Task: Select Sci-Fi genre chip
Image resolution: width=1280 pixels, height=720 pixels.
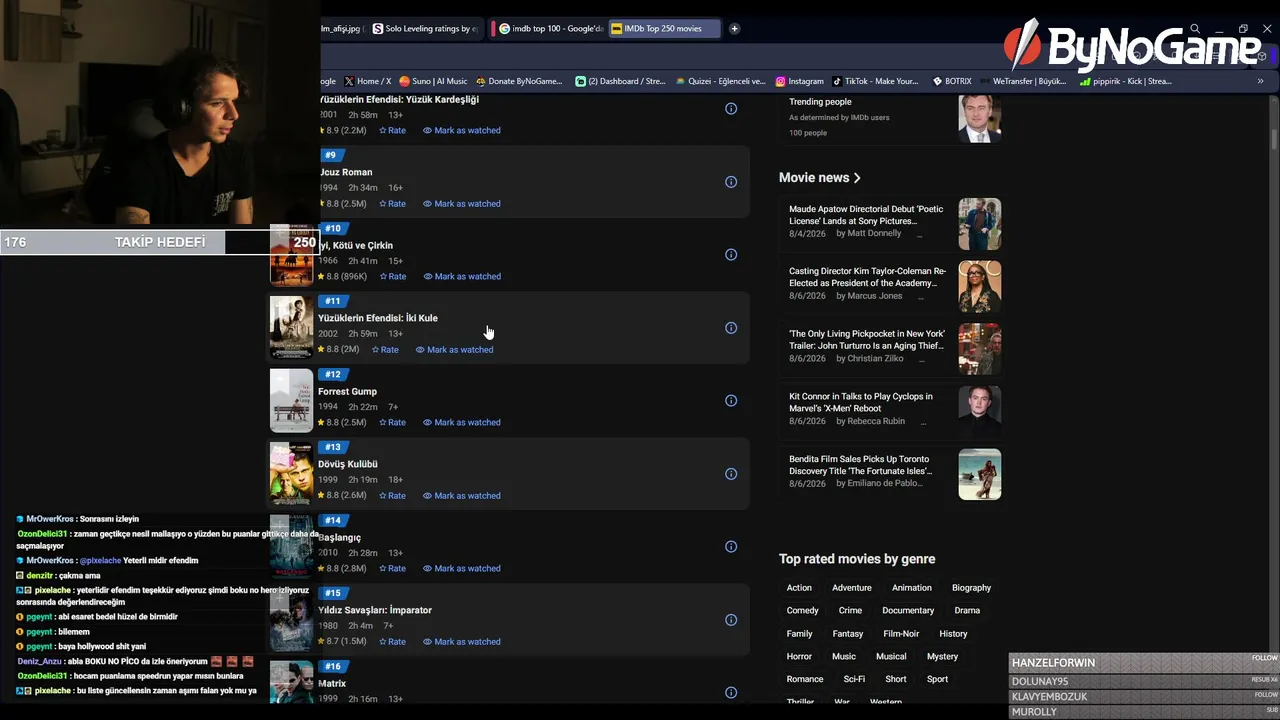Action: [854, 679]
